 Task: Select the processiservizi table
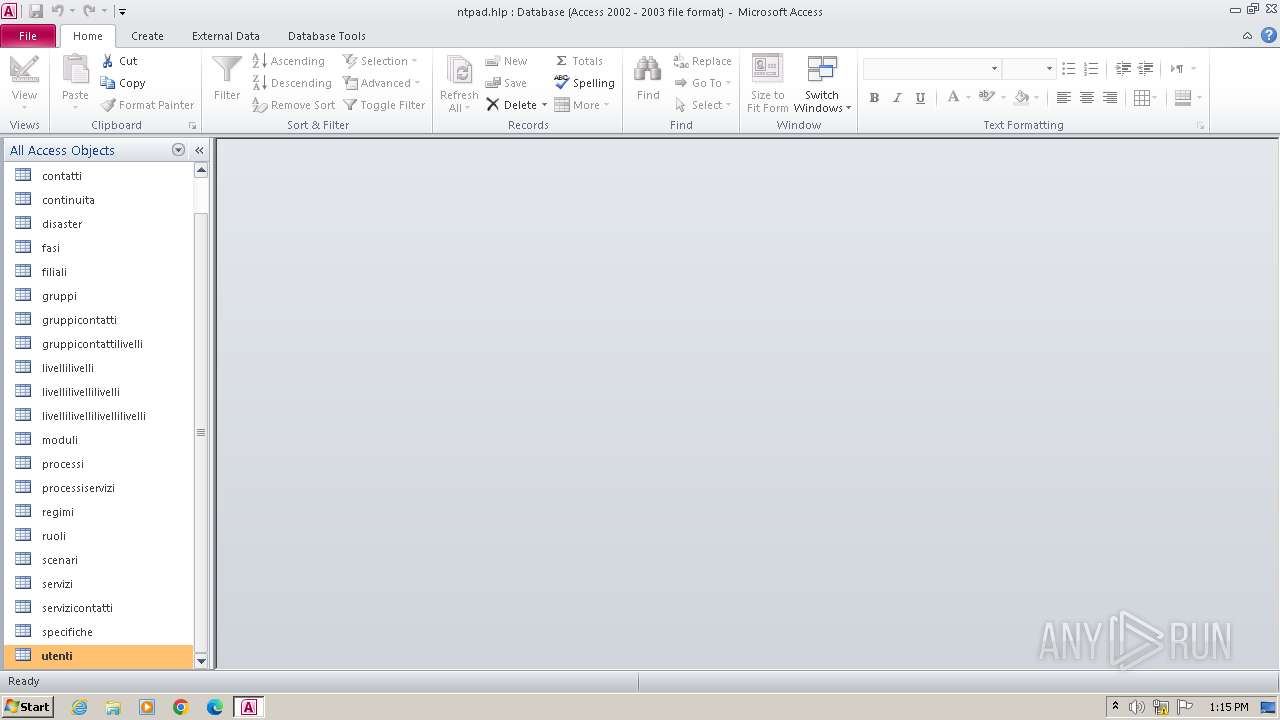[x=98, y=488]
